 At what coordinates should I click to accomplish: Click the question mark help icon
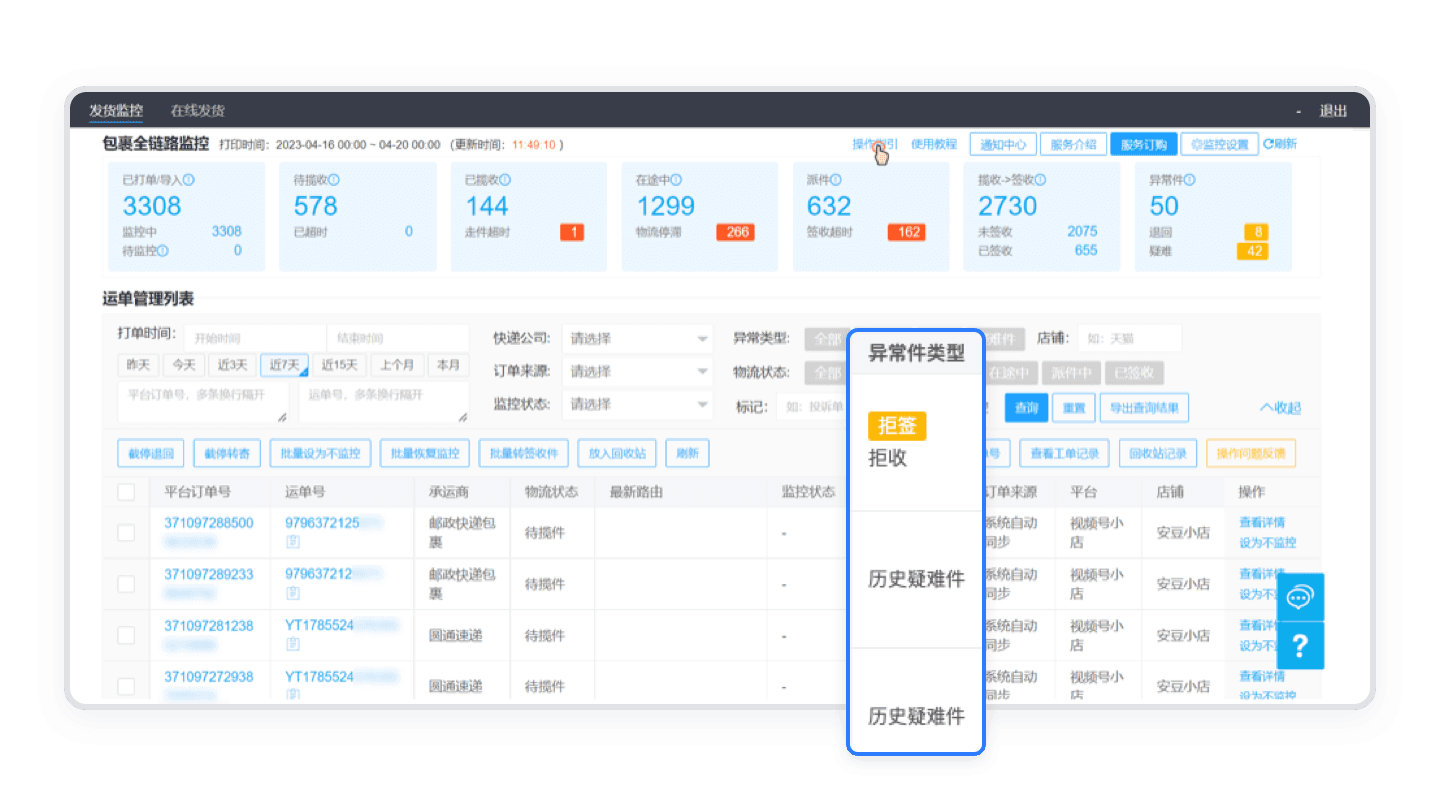click(1300, 647)
